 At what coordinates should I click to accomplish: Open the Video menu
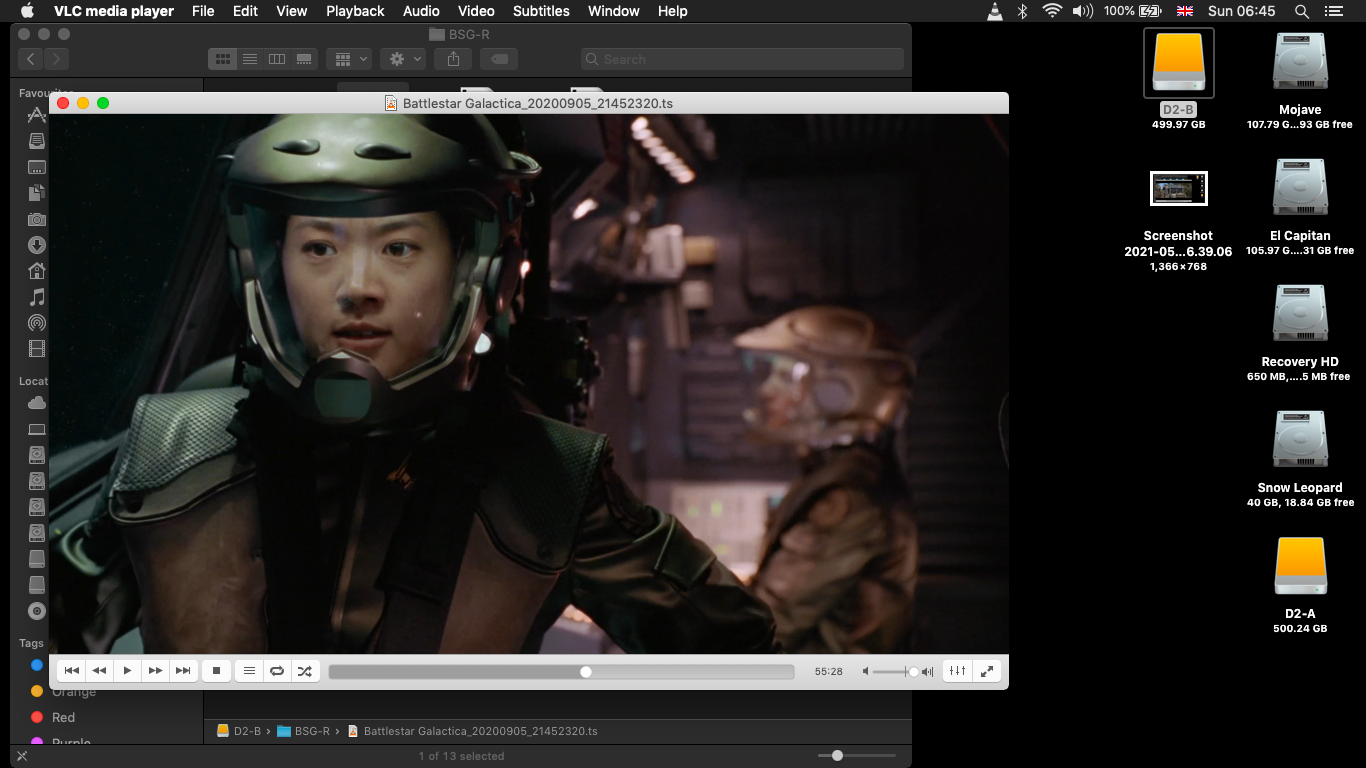click(476, 11)
